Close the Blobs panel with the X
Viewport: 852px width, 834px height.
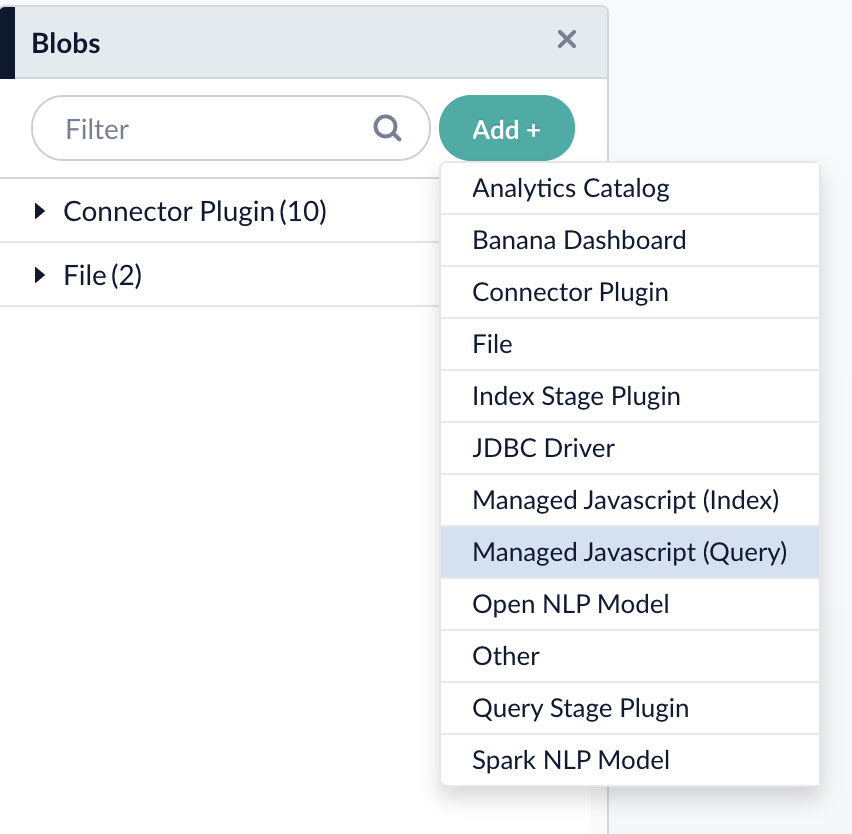(567, 40)
